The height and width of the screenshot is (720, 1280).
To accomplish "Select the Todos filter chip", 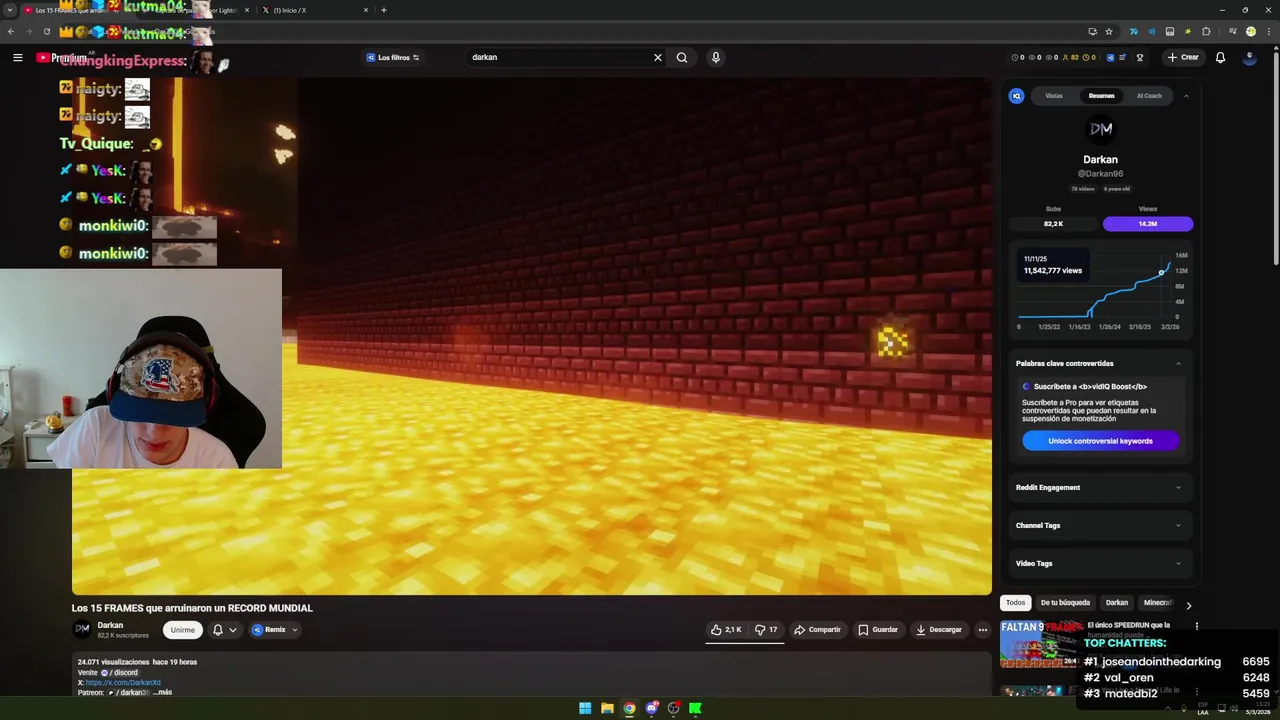I will click(1015, 603).
